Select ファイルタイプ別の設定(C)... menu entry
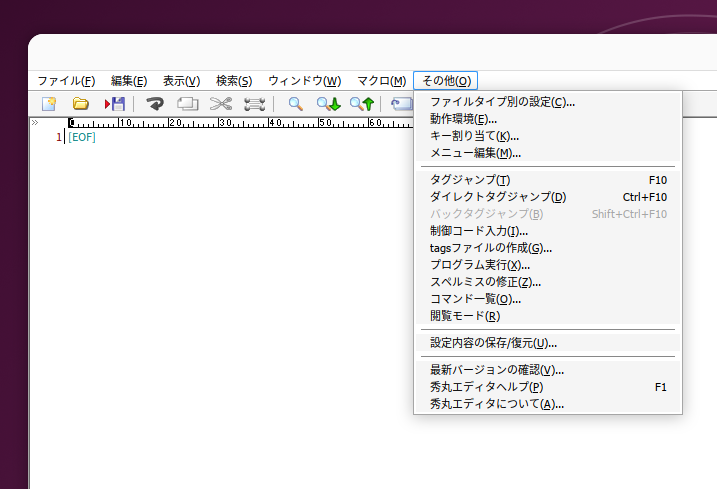 coord(502,102)
